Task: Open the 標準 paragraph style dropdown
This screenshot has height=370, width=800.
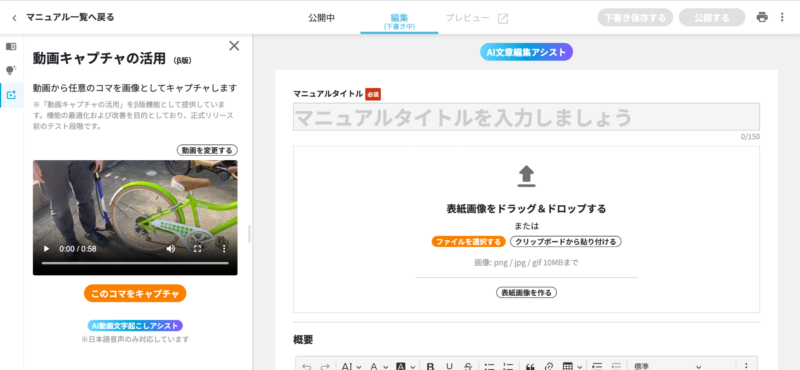Action: [667, 366]
